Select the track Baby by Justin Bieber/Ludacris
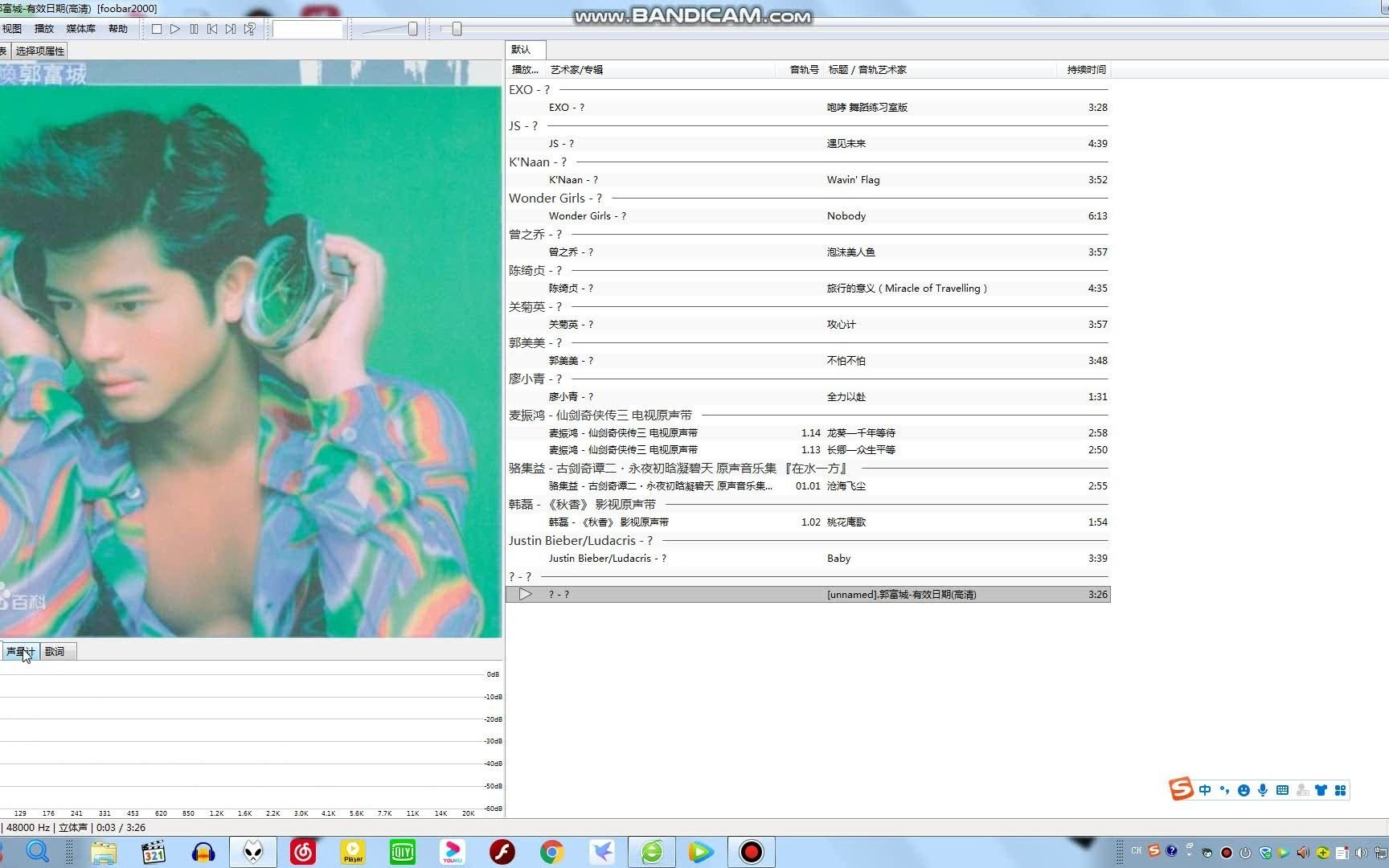 pos(808,559)
